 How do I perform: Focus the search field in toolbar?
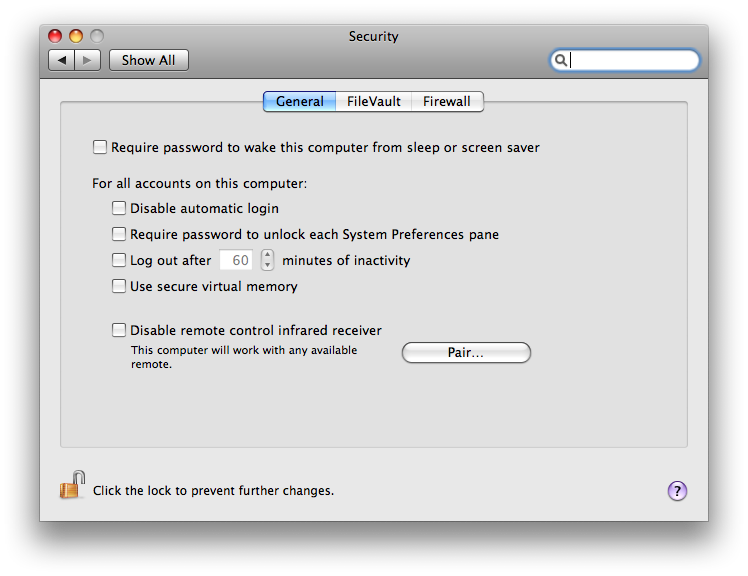pos(632,60)
